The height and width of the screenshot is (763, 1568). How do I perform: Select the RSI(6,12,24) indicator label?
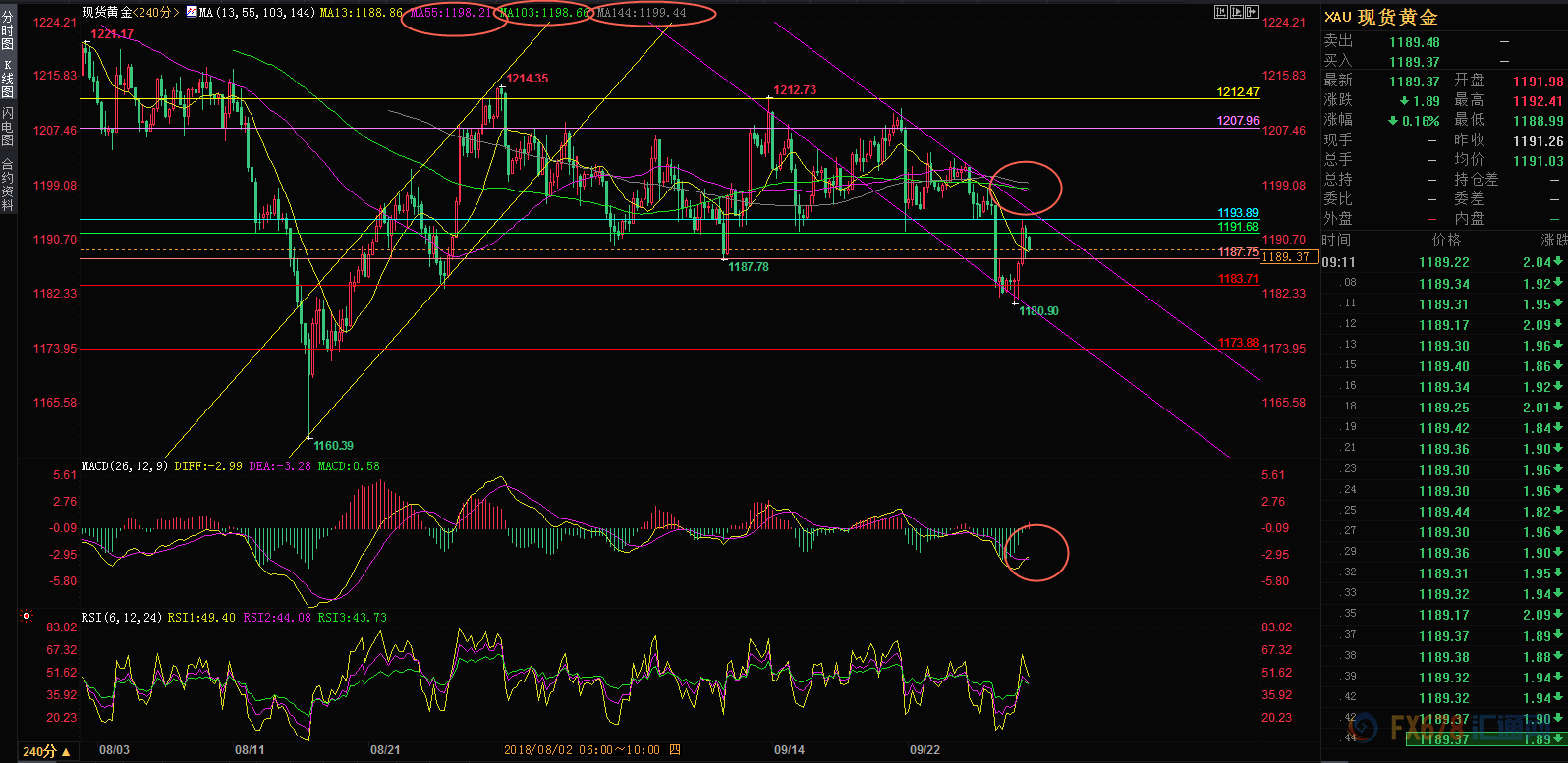tap(122, 618)
